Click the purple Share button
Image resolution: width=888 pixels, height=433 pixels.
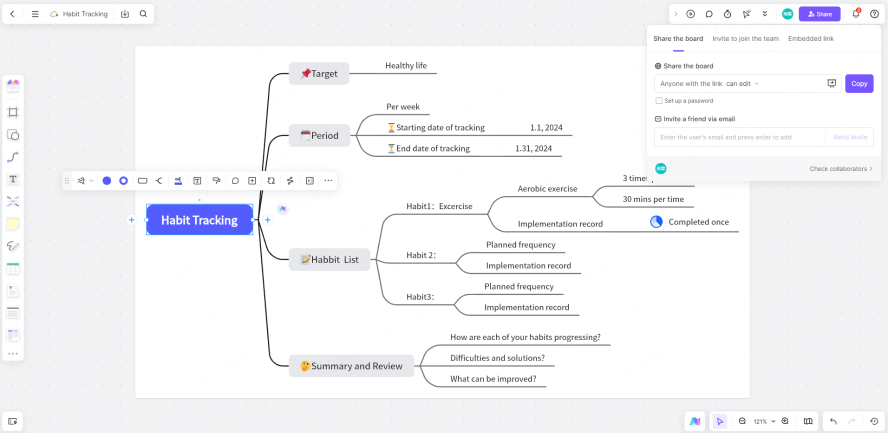pyautogui.click(x=819, y=14)
